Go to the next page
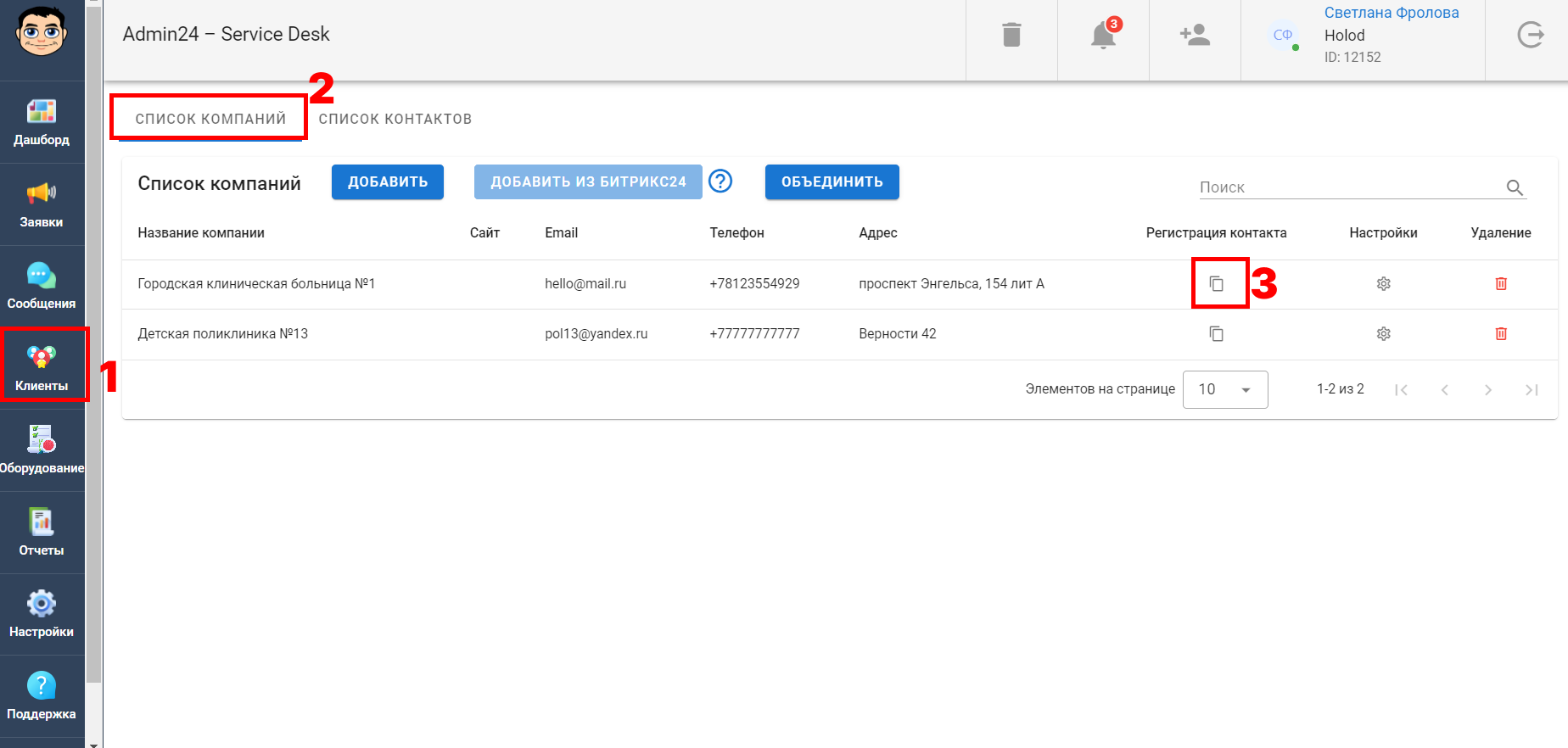The width and height of the screenshot is (1568, 748). [1487, 390]
